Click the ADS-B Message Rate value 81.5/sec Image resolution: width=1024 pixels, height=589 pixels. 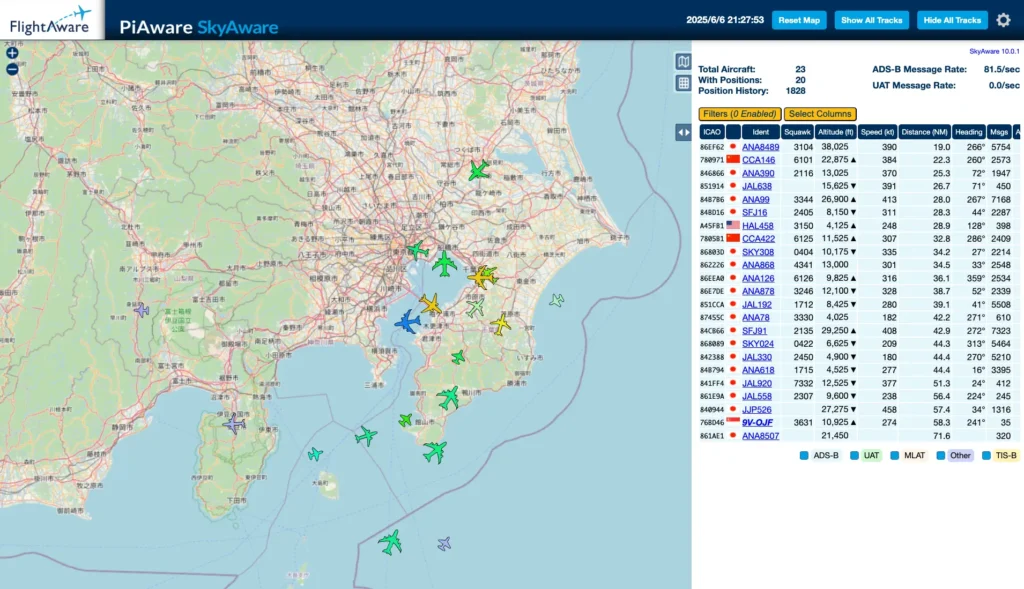click(x=1001, y=69)
